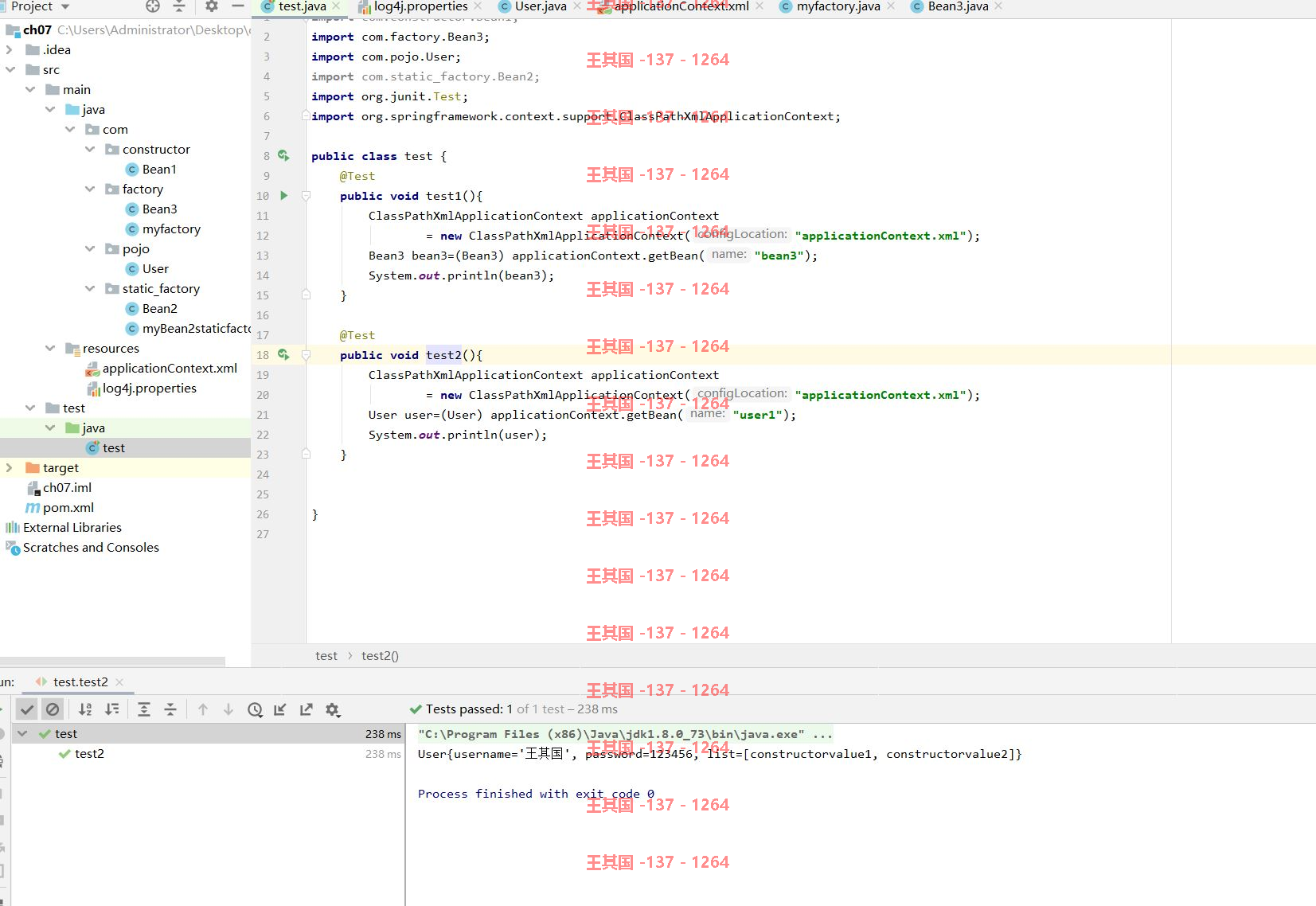Go to next failed test arrow
Viewport: 1316px width, 906px height.
pos(228,709)
